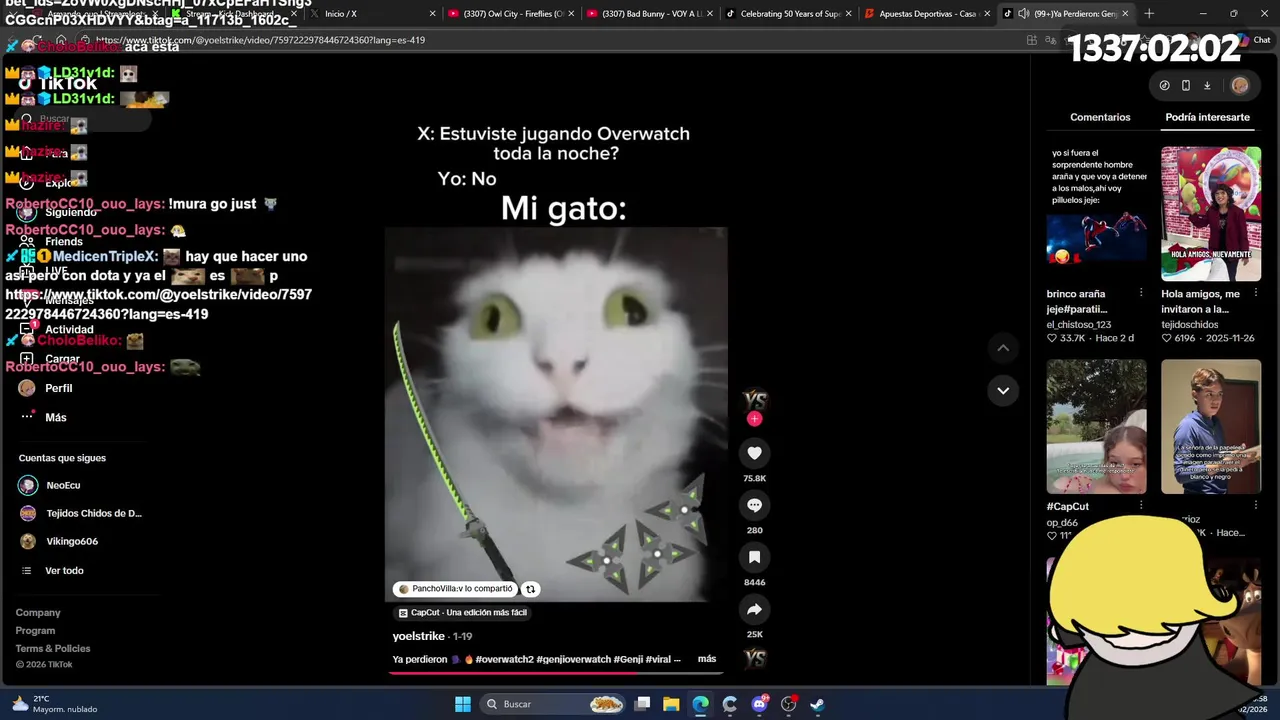Open the Hola amigos tejidoschidos thumbnail
The width and height of the screenshot is (1280, 720).
click(x=1211, y=214)
